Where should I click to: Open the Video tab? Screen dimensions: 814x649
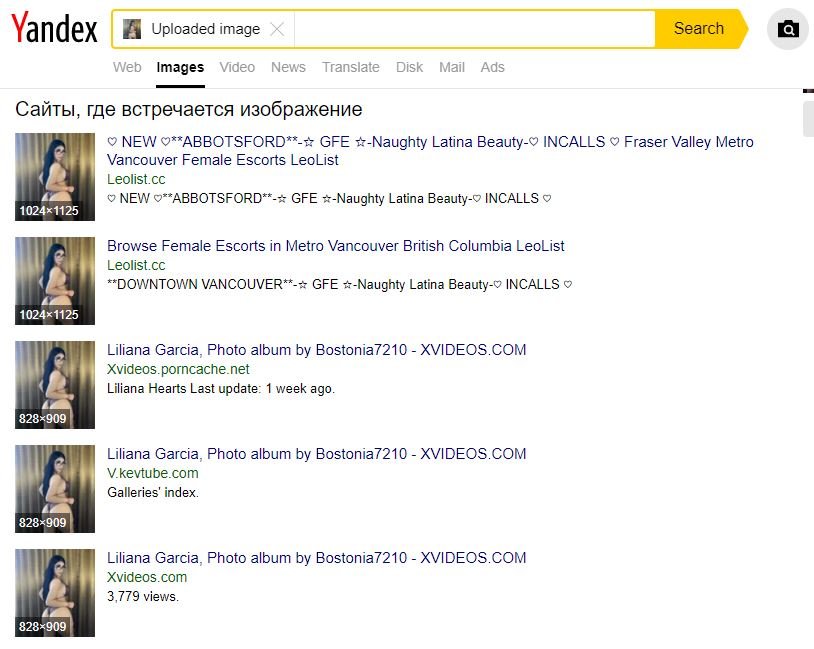(x=237, y=67)
